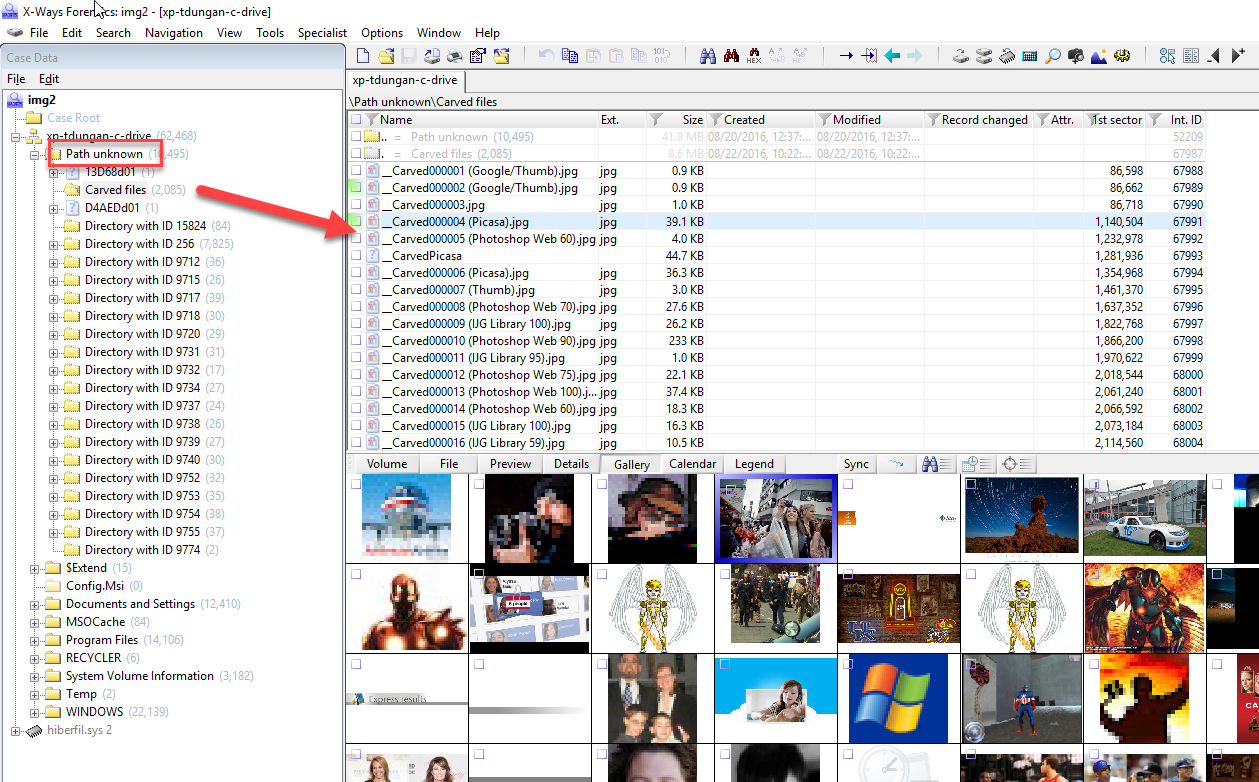
Task: Select the RECYCLER folder in tree
Action: click(93, 658)
